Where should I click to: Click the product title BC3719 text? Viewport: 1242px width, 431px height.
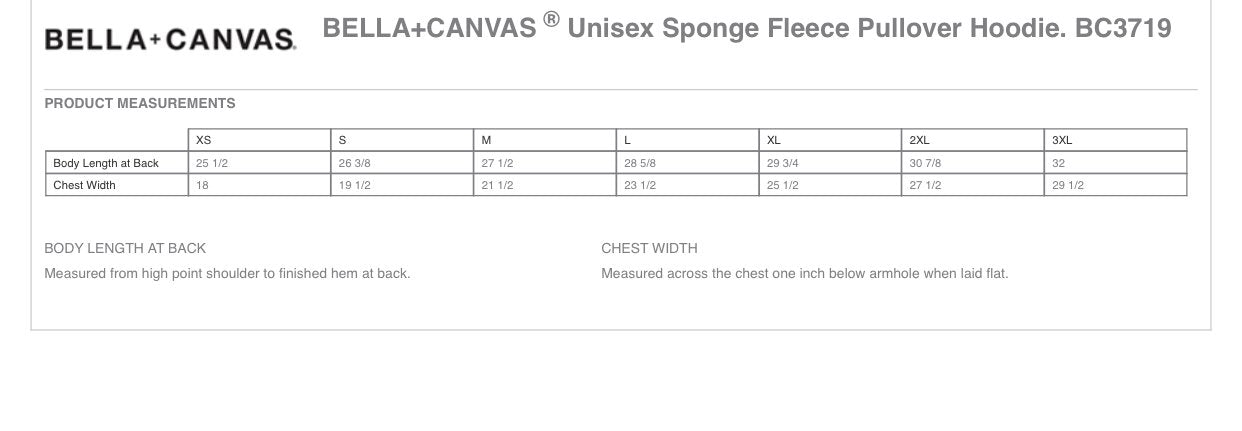pyautogui.click(x=1123, y=28)
